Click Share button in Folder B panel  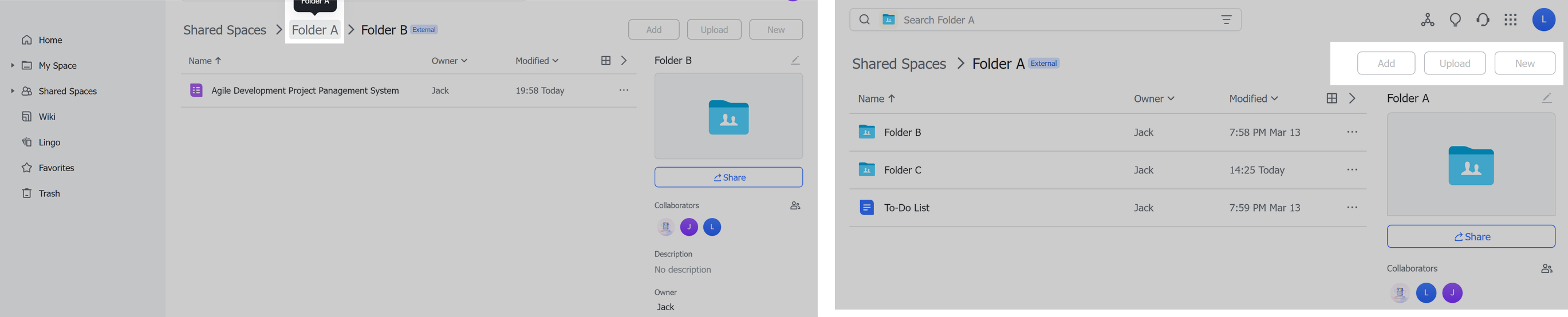pos(728,177)
